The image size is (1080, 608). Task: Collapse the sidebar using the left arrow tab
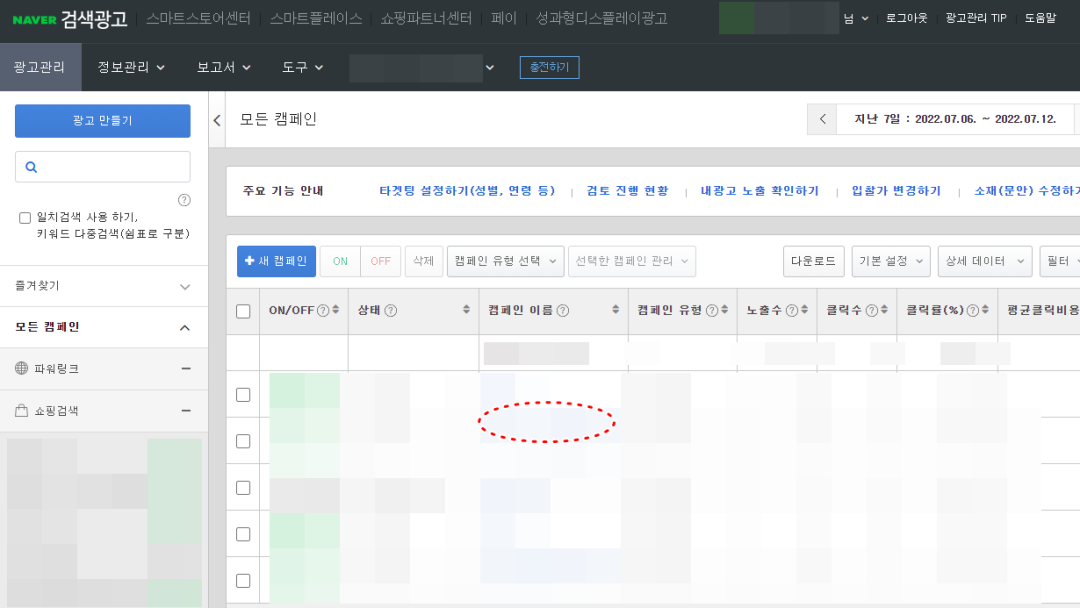pyautogui.click(x=217, y=119)
